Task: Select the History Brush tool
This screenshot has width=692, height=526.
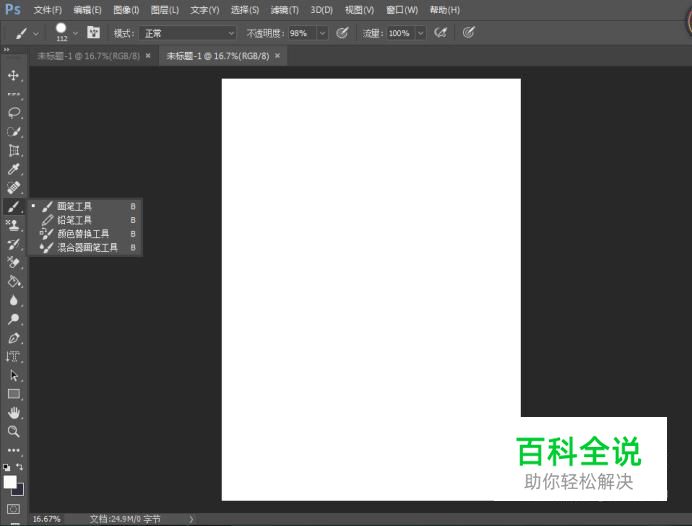Action: coord(13,244)
